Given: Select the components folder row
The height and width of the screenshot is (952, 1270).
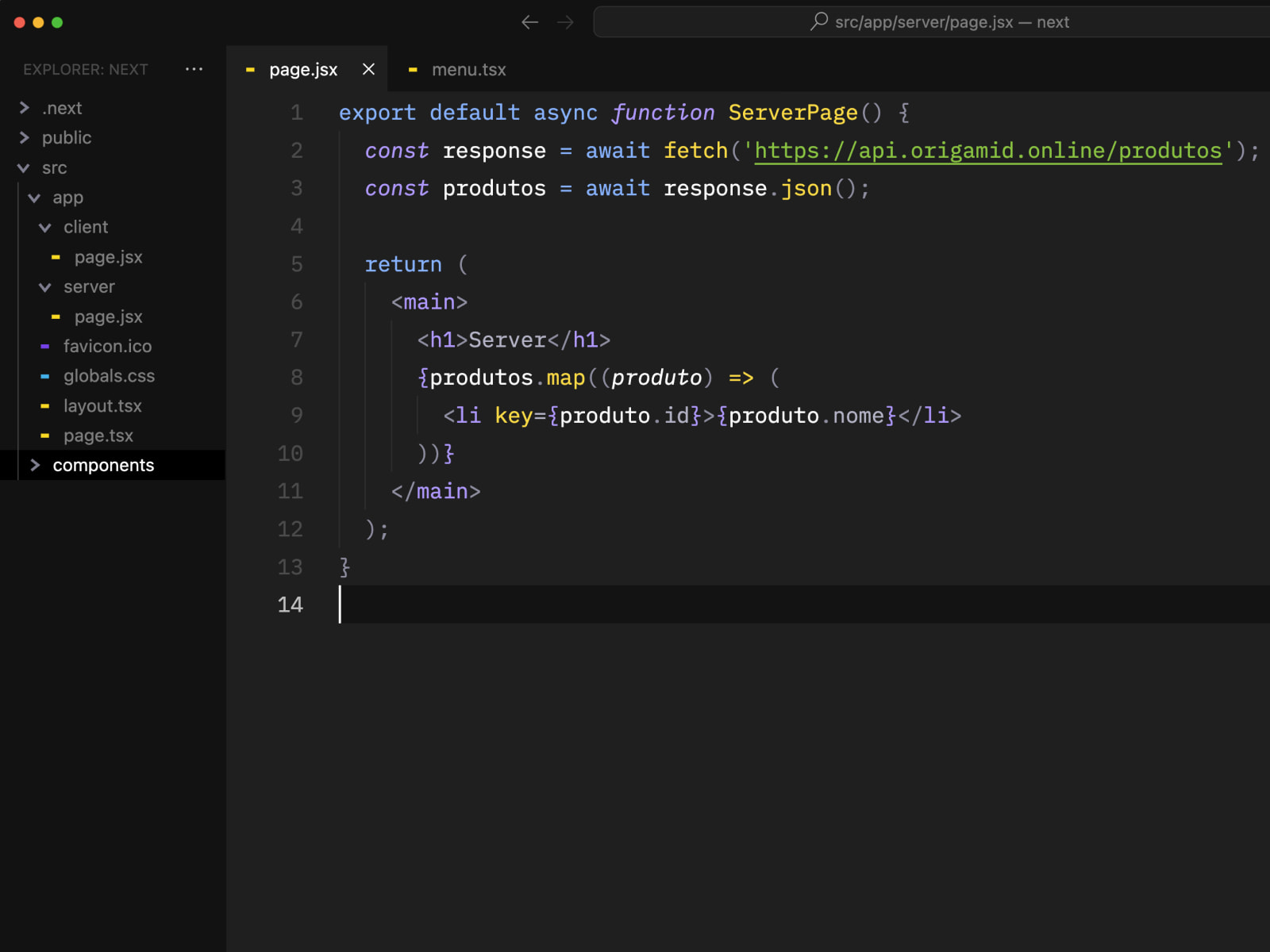Looking at the screenshot, I should pyautogui.click(x=113, y=465).
